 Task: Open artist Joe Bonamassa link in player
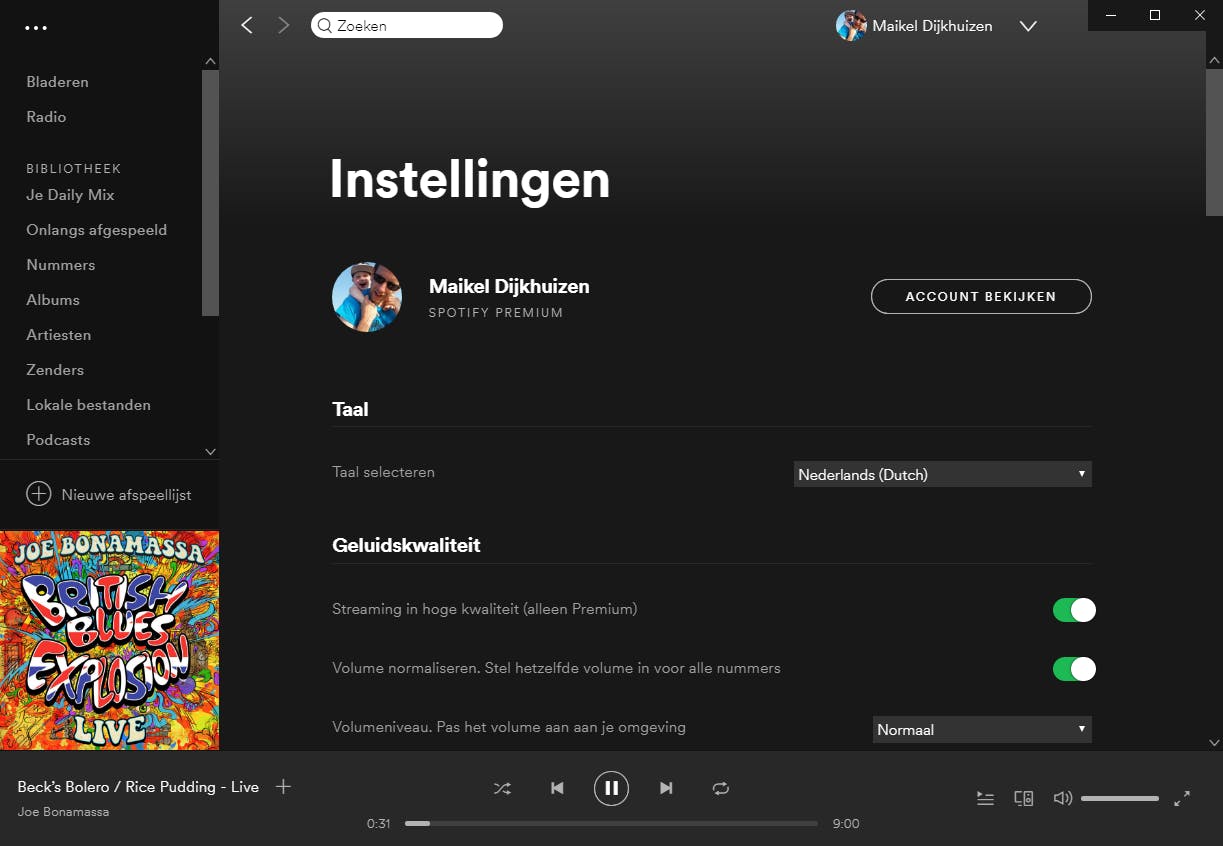click(x=63, y=812)
